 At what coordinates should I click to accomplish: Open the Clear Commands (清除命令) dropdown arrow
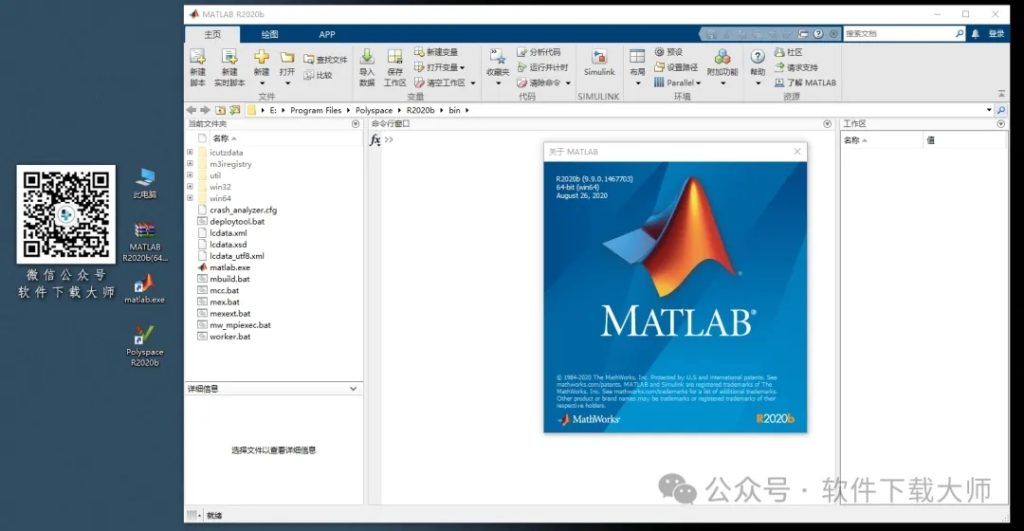tap(568, 84)
